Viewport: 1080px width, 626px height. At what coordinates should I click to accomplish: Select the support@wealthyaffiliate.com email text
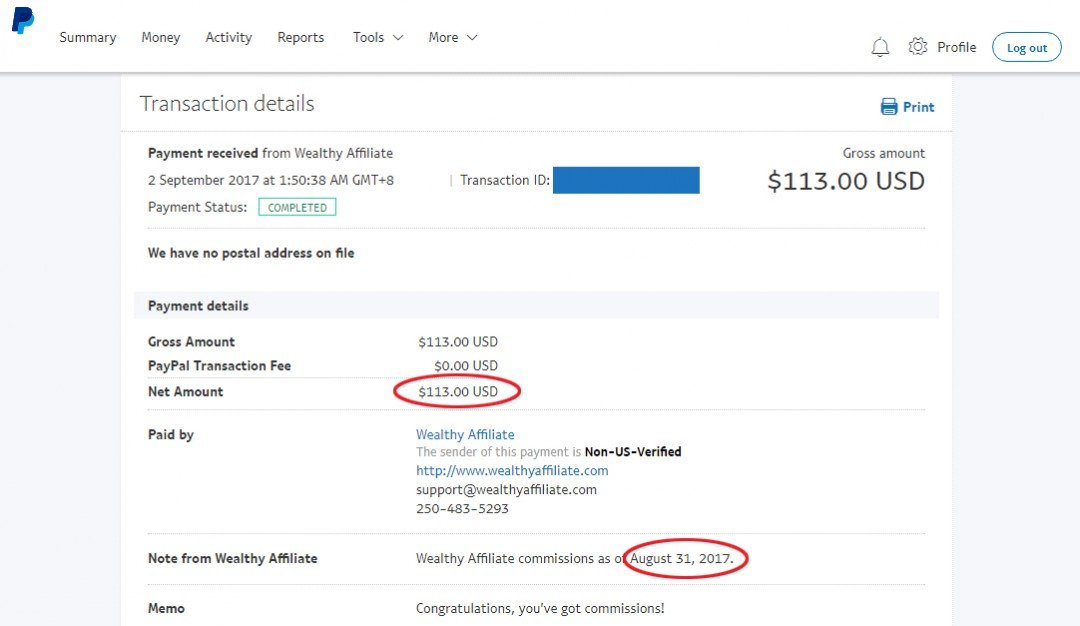[x=506, y=490]
